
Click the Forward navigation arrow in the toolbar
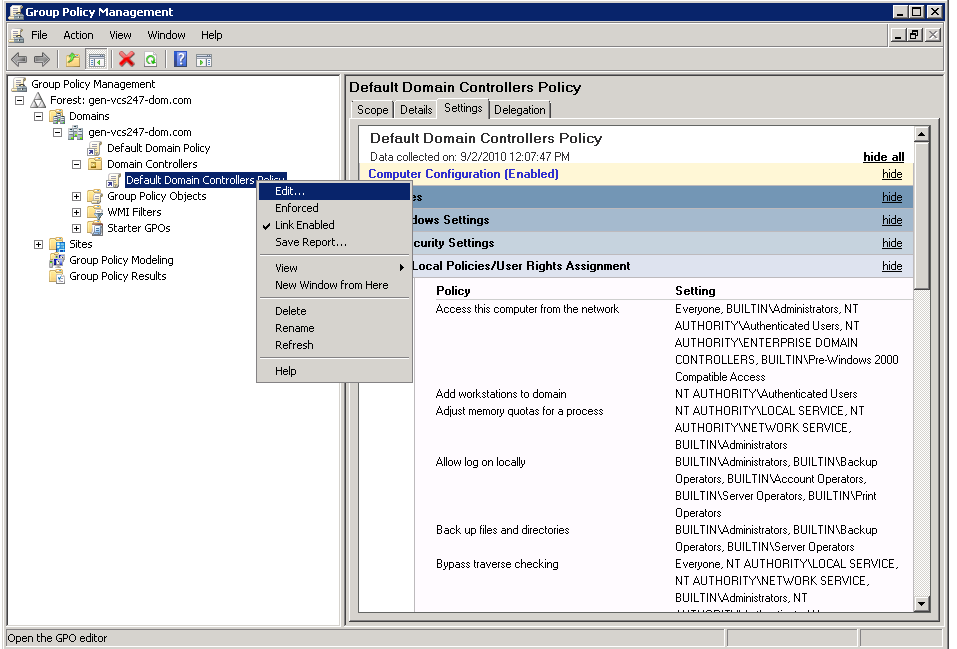point(40,59)
